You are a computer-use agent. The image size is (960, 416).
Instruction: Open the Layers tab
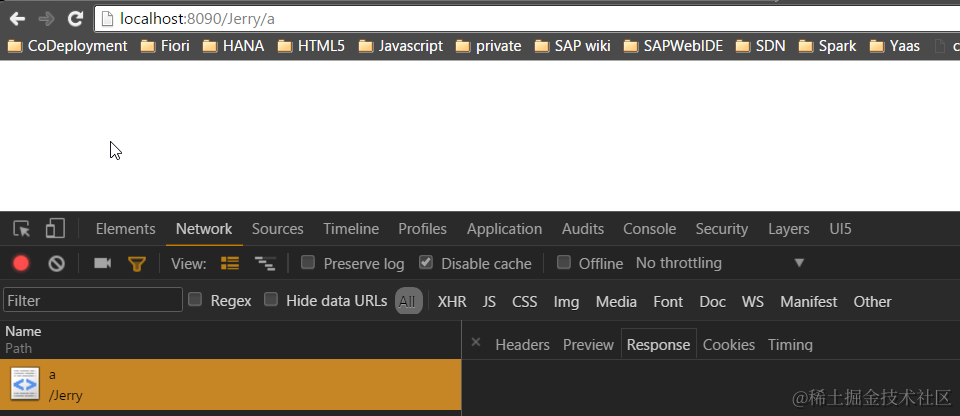pyautogui.click(x=789, y=229)
